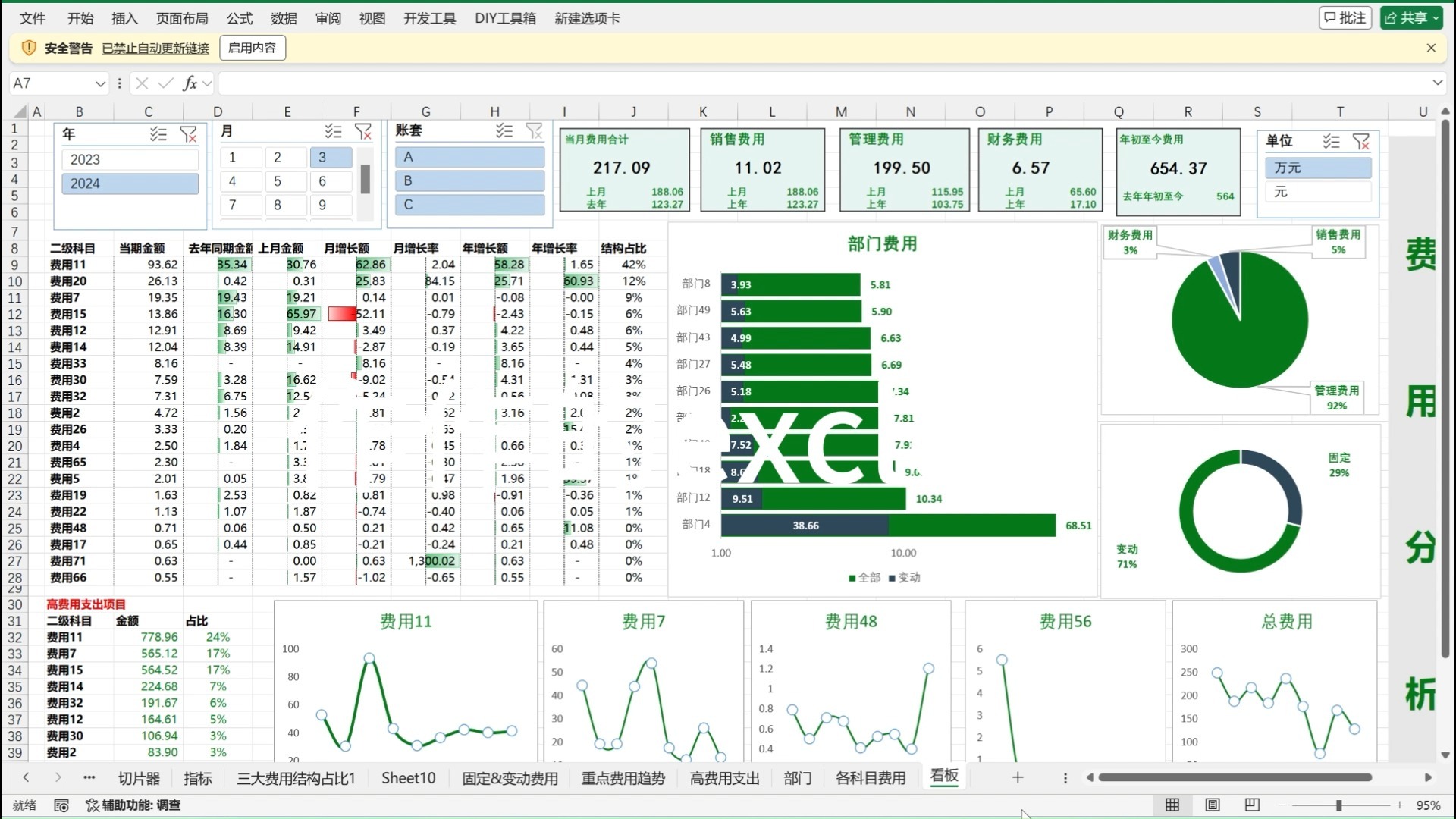Select year 2023 in the 年 slicer
This screenshot has width=1456, height=819.
[130, 158]
